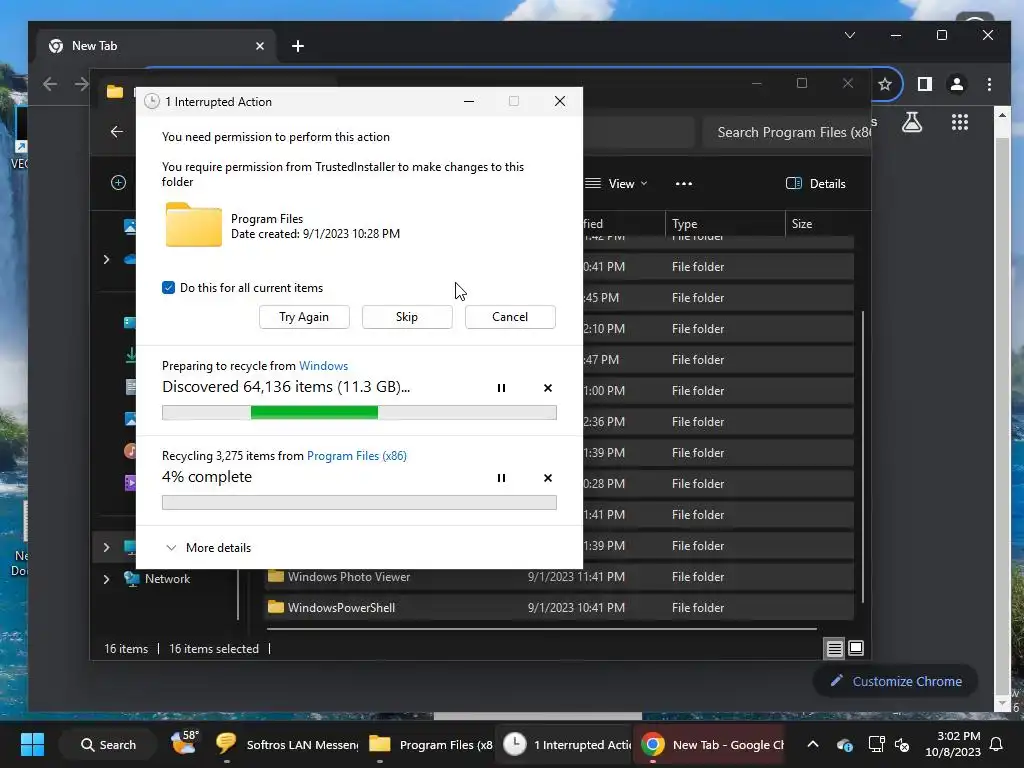Click Customize Chrome button
The height and width of the screenshot is (768, 1024).
click(x=896, y=681)
